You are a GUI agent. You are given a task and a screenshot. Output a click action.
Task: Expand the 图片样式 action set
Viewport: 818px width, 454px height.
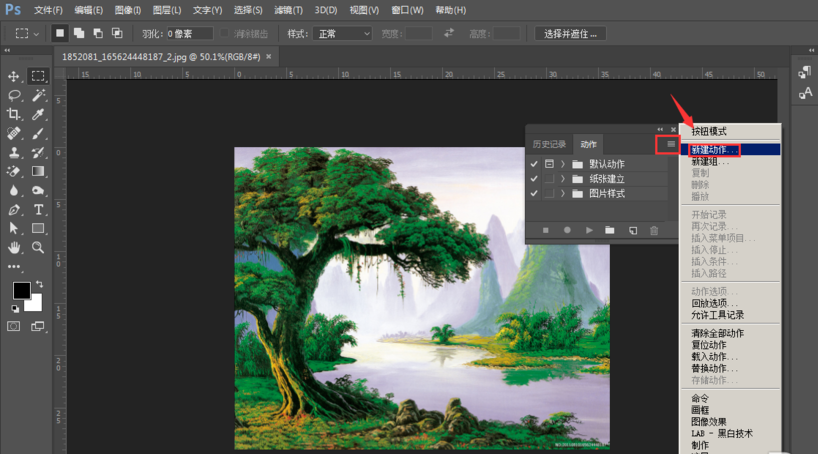point(563,193)
